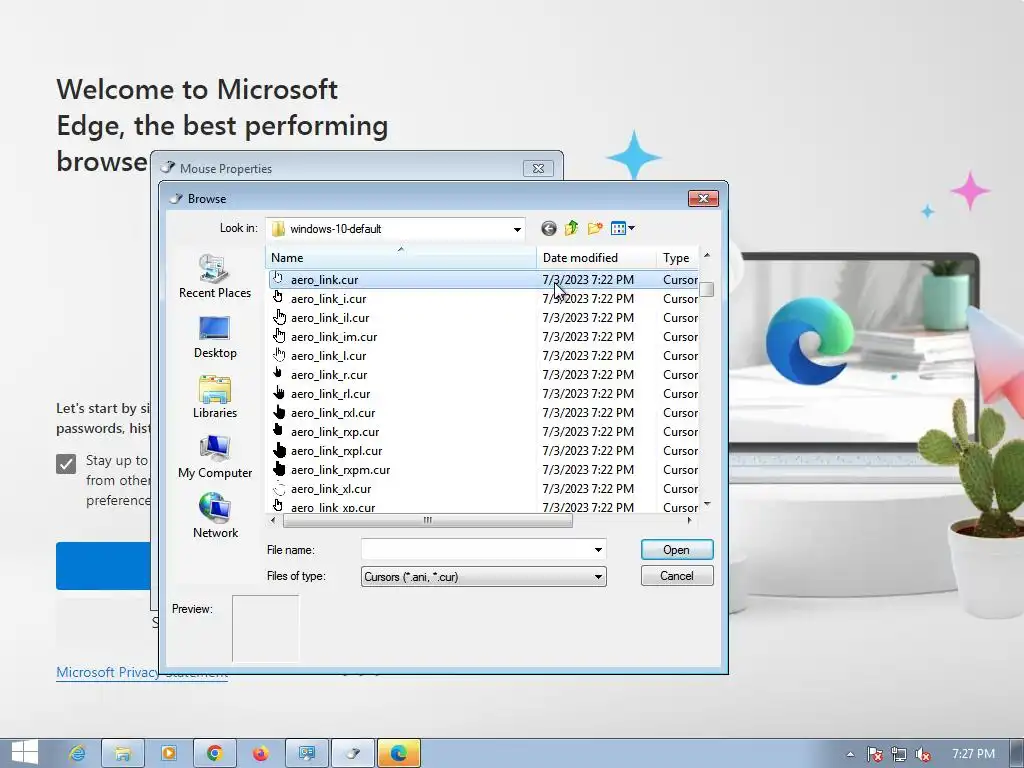Screen dimensions: 1024x768
Task: Click the Open button
Action: [x=677, y=549]
